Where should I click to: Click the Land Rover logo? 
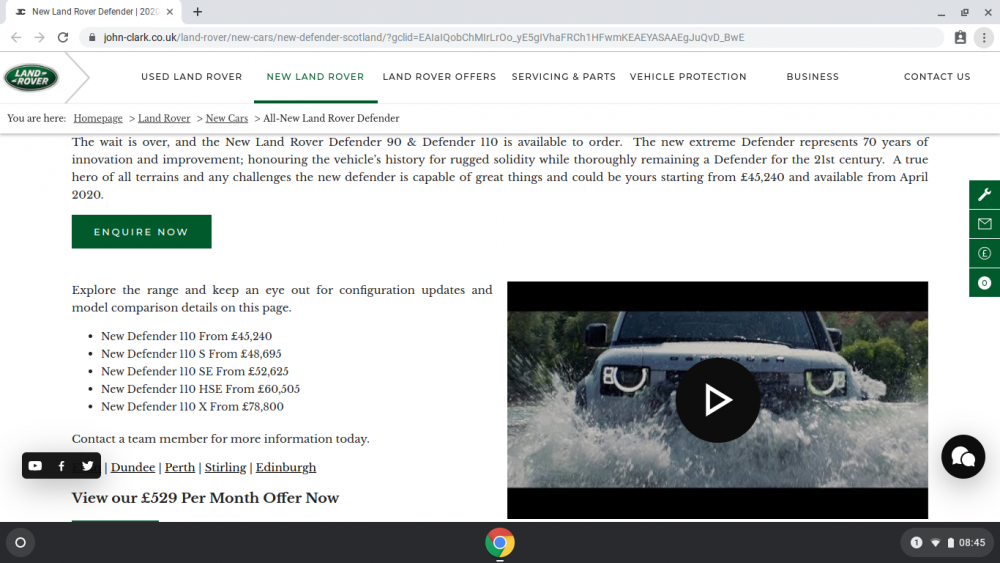[x=31, y=77]
